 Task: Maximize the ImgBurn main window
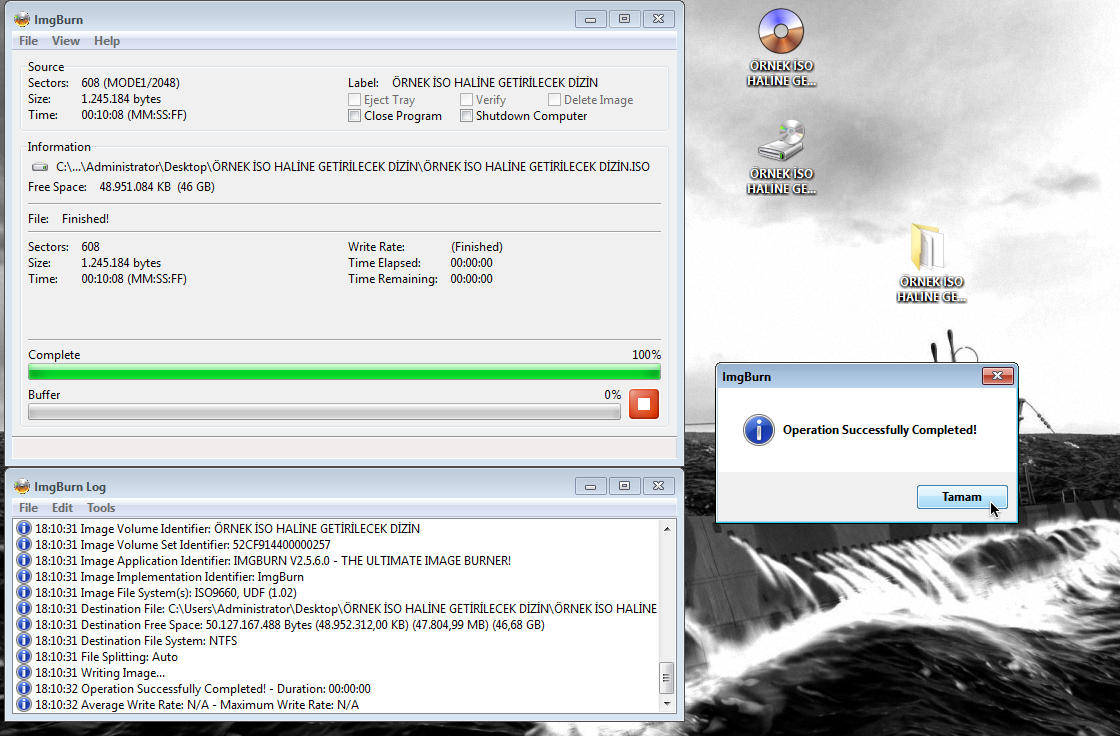(624, 19)
